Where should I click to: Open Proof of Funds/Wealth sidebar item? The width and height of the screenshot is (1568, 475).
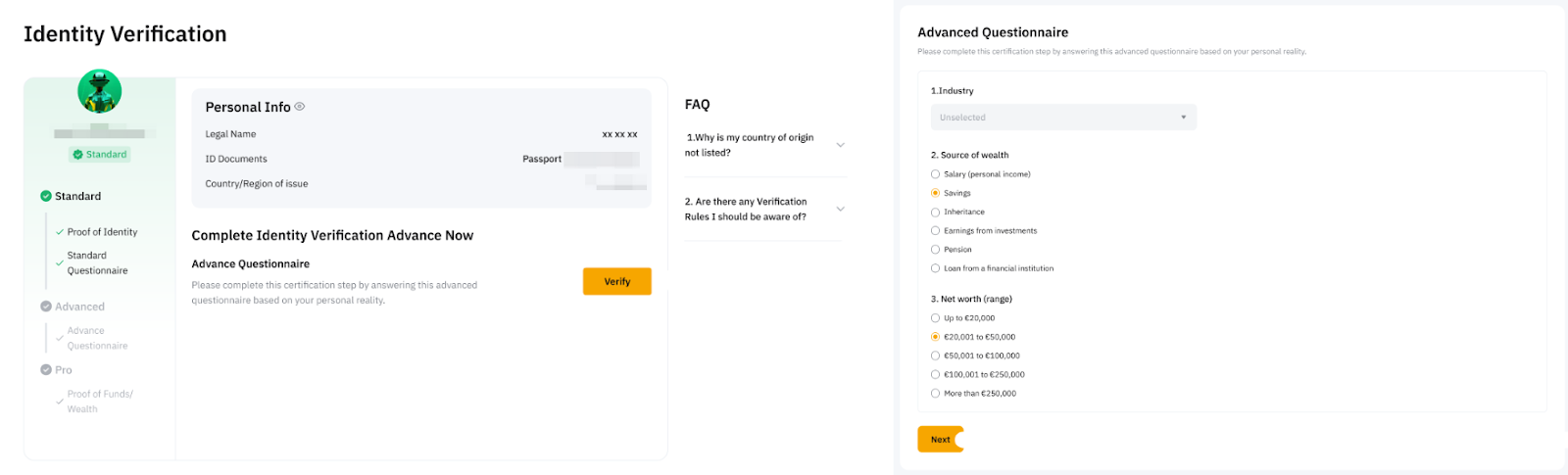point(99,402)
